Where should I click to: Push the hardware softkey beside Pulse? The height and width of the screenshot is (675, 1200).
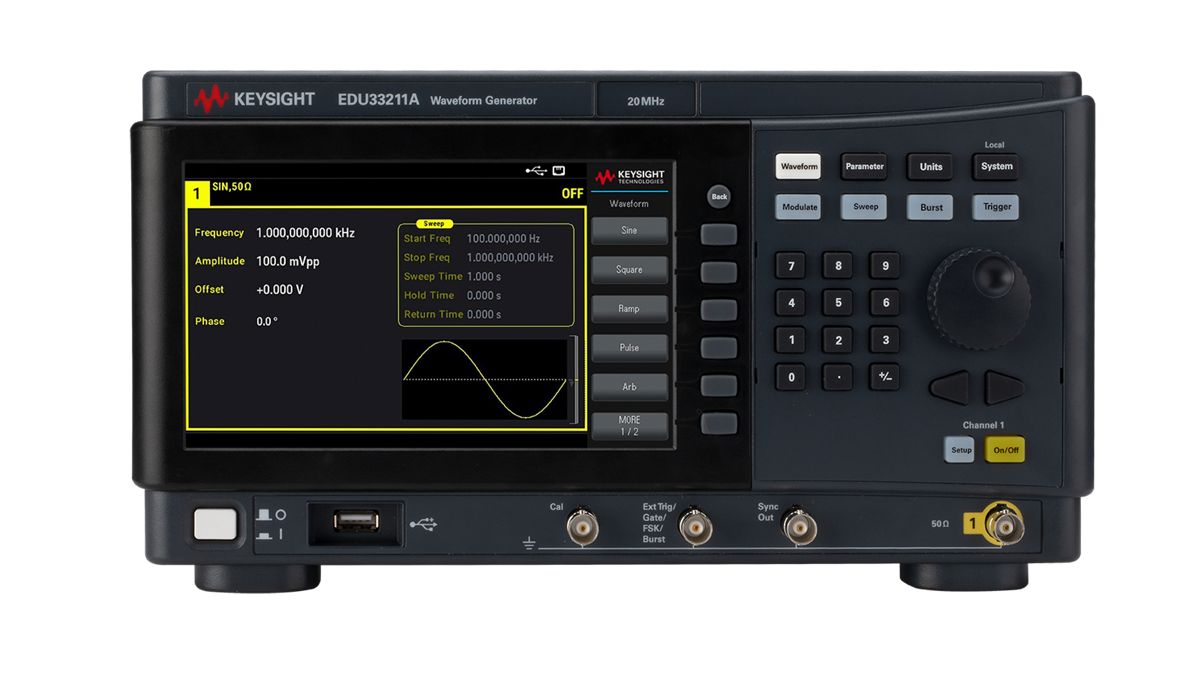(719, 348)
